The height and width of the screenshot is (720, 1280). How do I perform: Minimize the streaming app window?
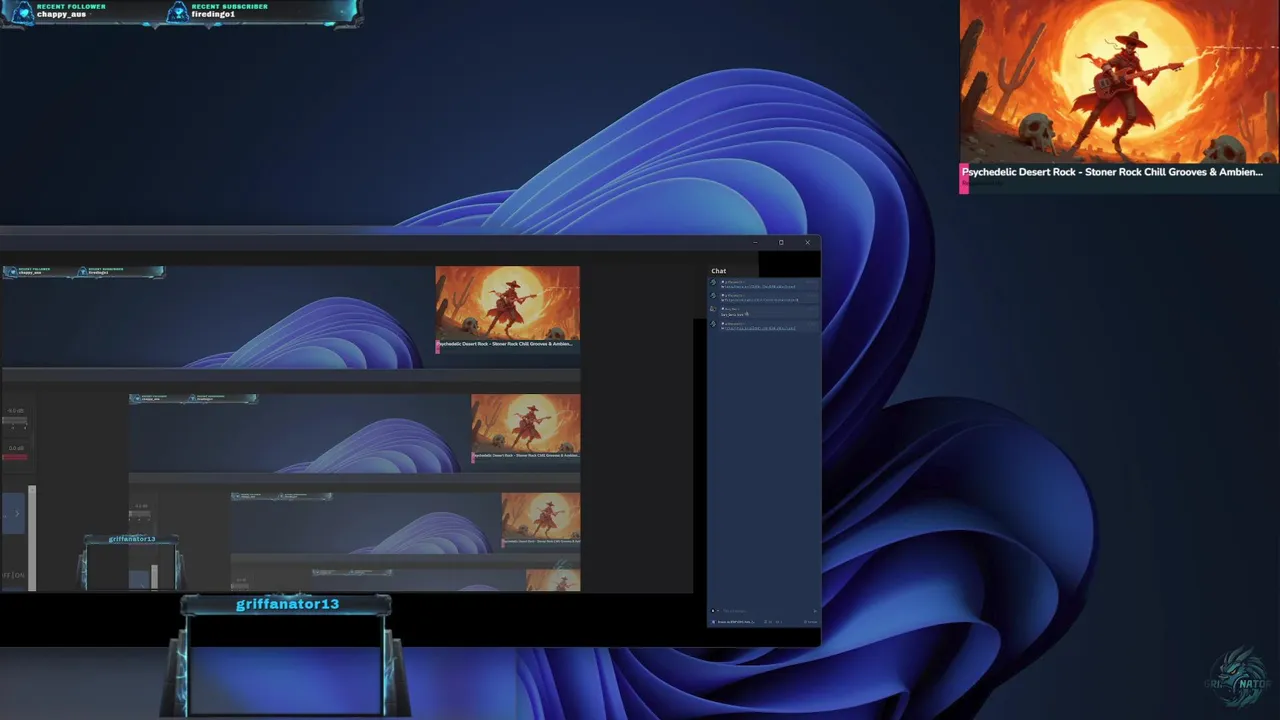755,242
